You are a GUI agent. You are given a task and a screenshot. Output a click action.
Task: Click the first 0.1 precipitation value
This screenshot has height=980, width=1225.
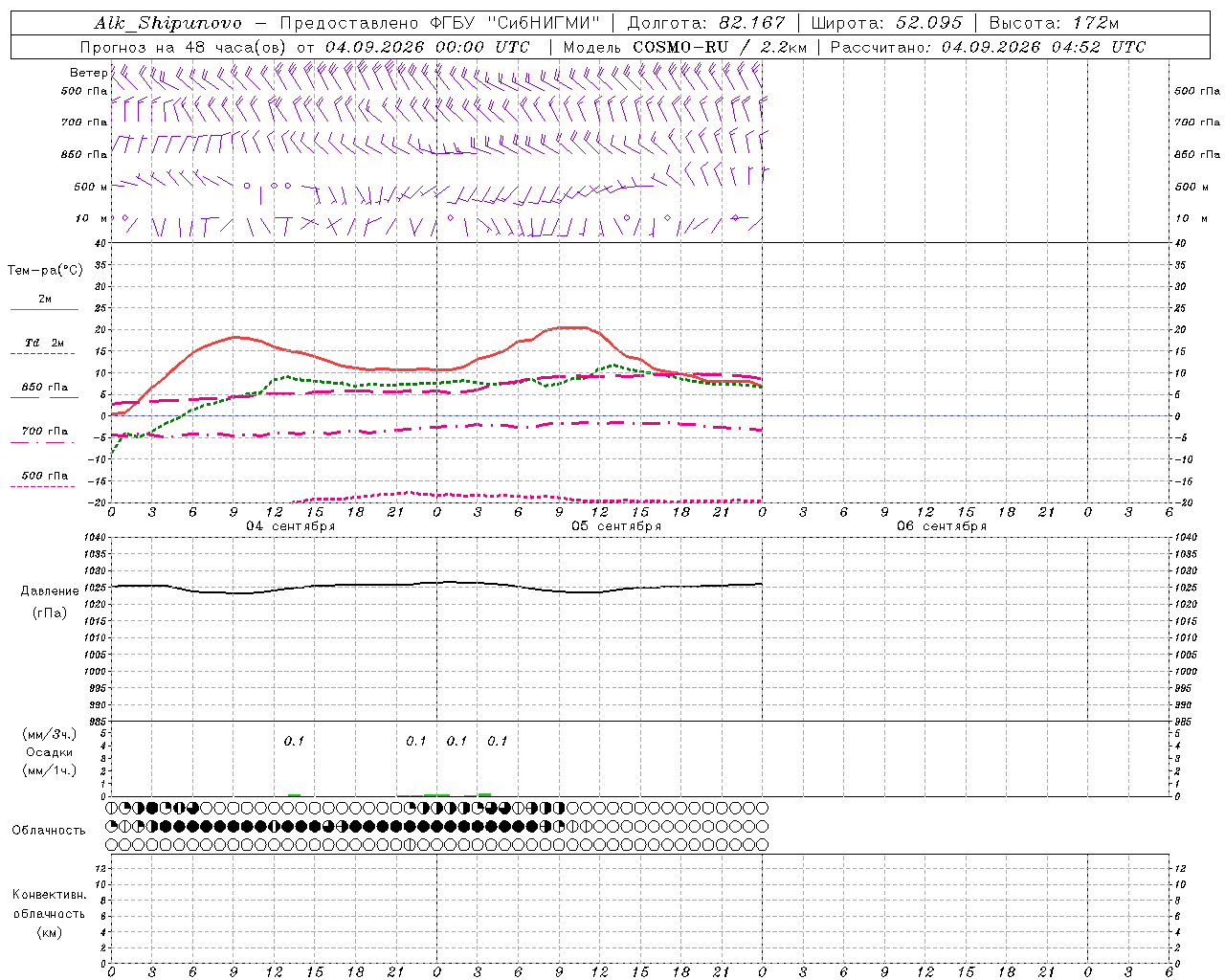294,741
